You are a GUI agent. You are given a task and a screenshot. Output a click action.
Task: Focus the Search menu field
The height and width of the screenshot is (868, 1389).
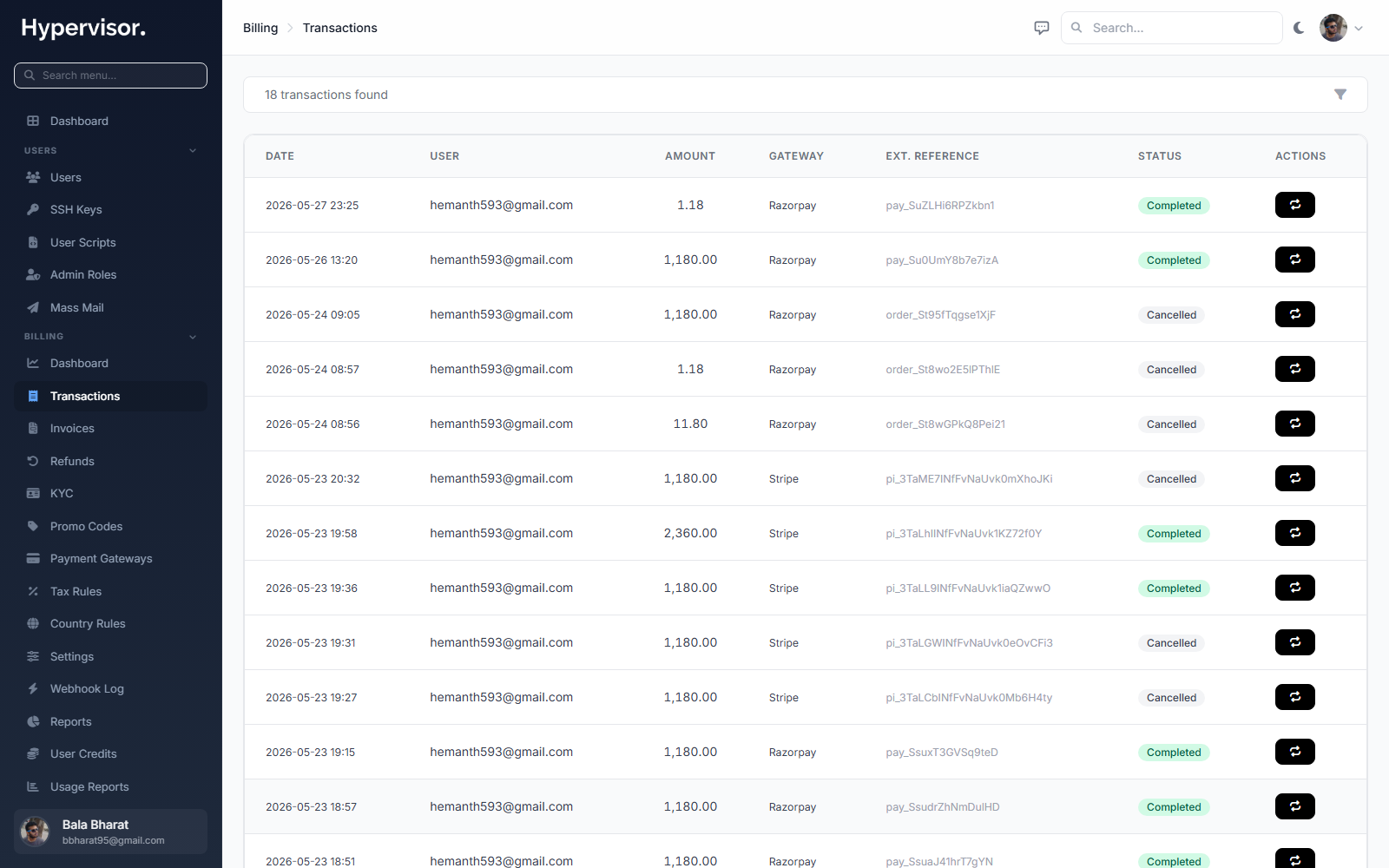click(110, 76)
